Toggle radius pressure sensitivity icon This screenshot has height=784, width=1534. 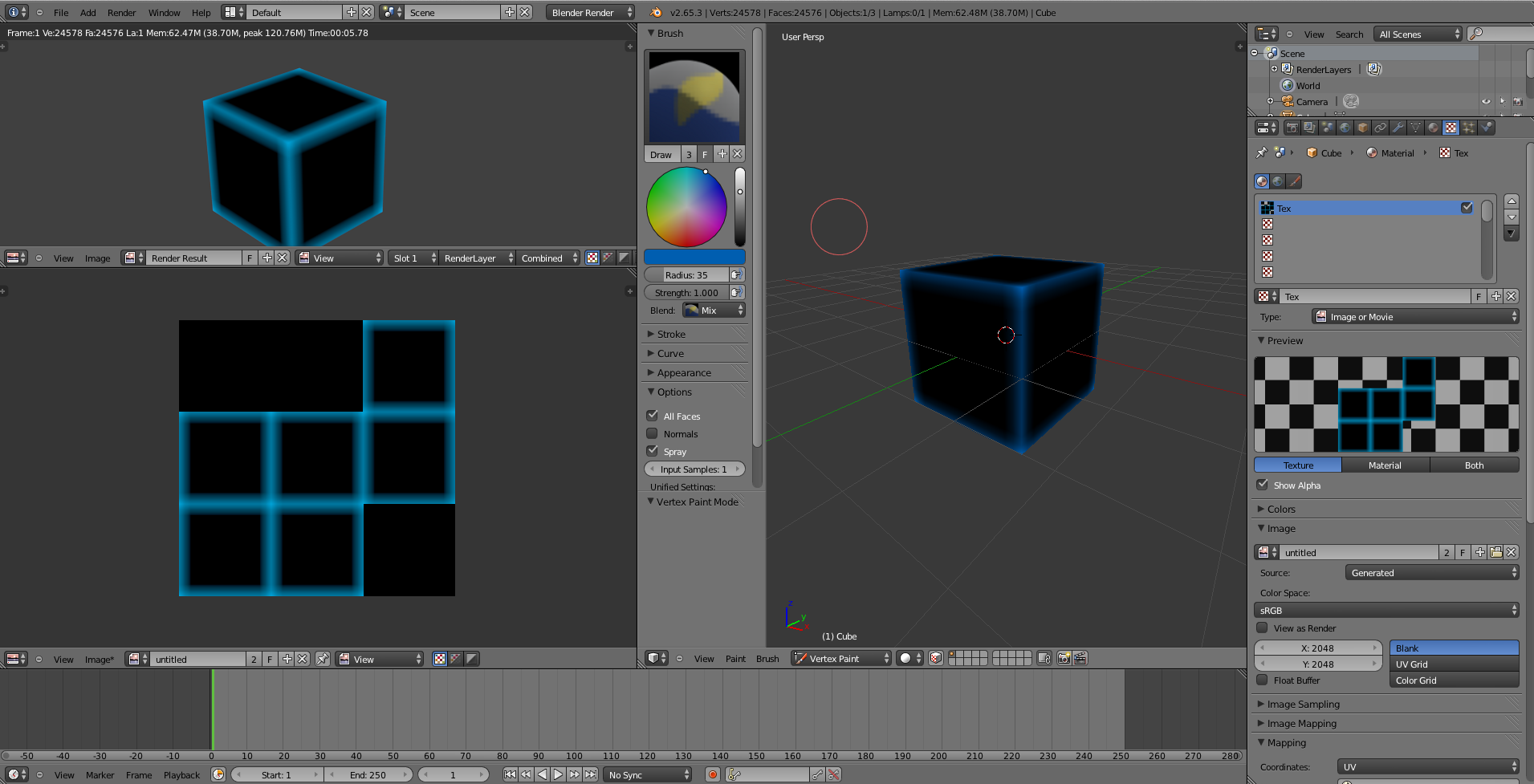(737, 274)
